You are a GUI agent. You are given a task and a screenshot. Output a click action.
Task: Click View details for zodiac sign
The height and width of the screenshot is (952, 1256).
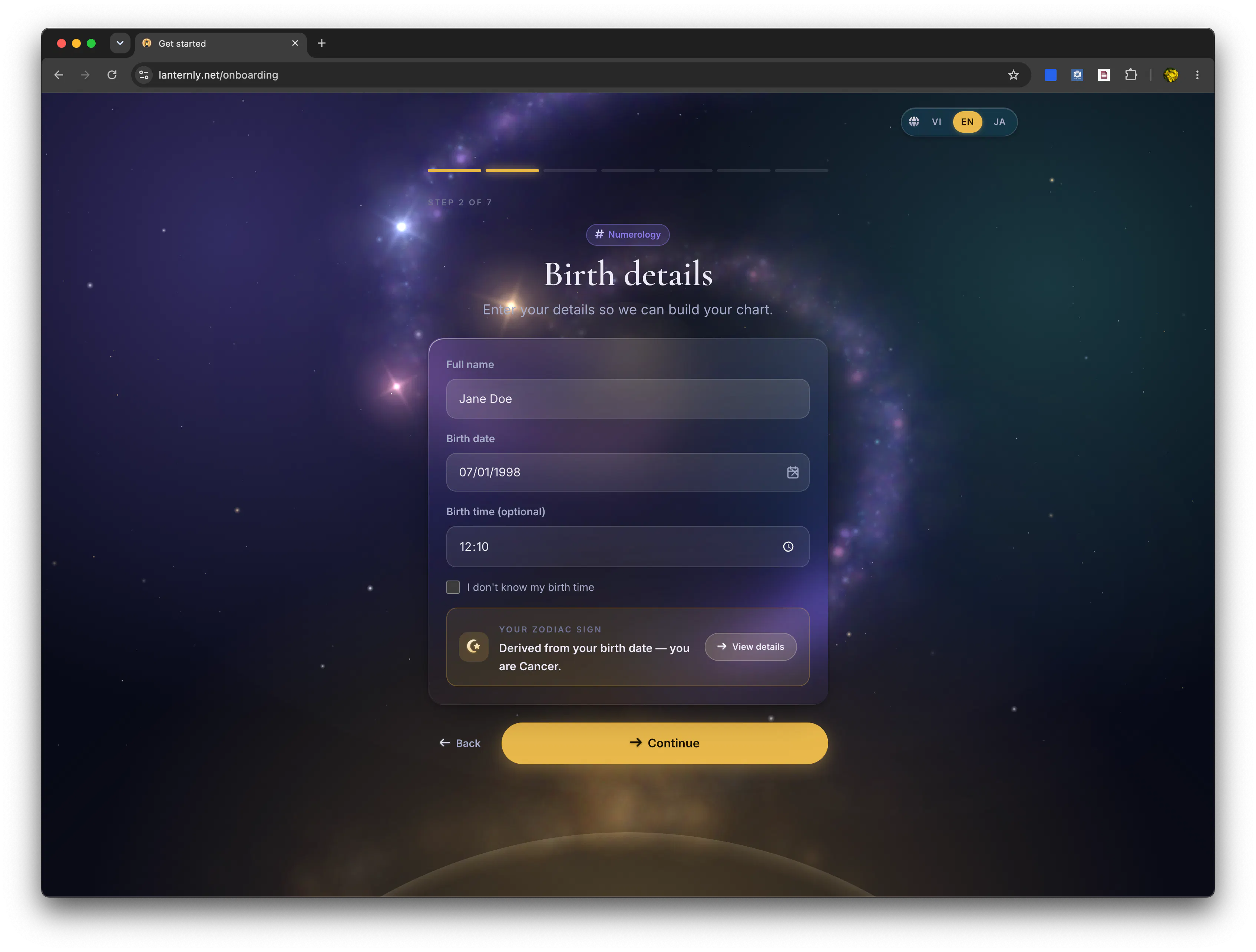point(751,647)
